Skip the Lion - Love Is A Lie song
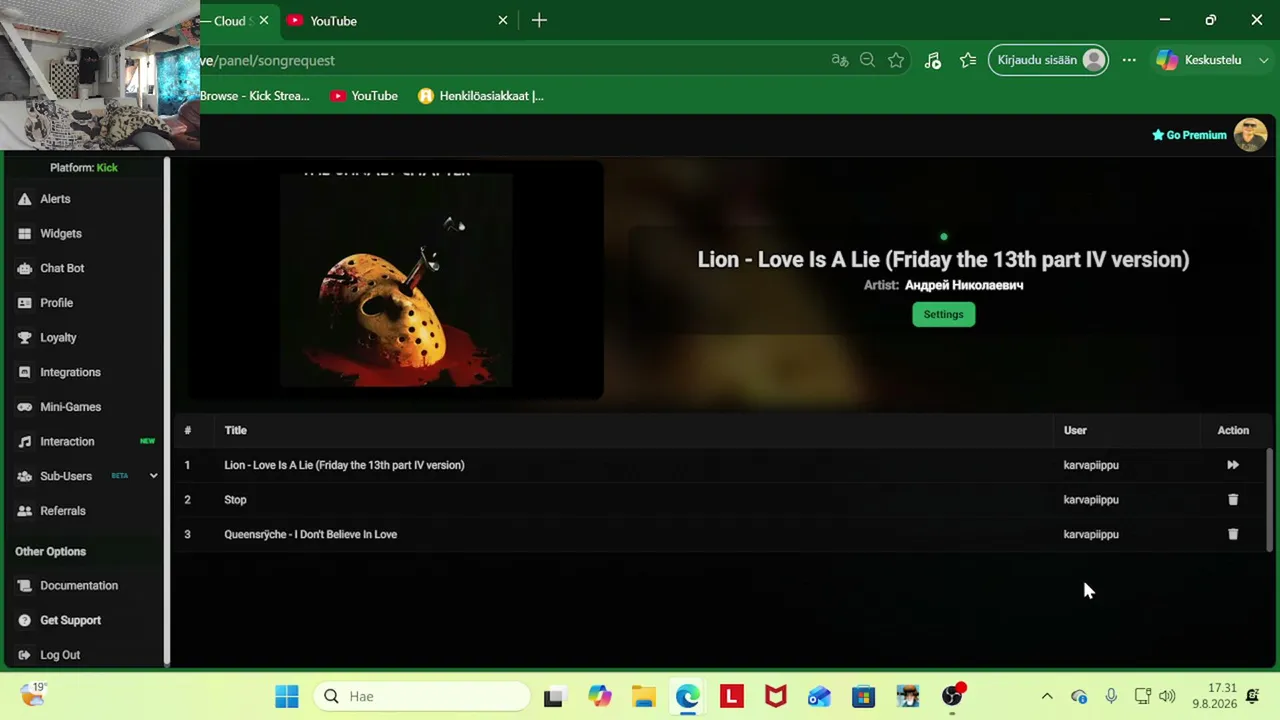The height and width of the screenshot is (720, 1280). click(1233, 465)
